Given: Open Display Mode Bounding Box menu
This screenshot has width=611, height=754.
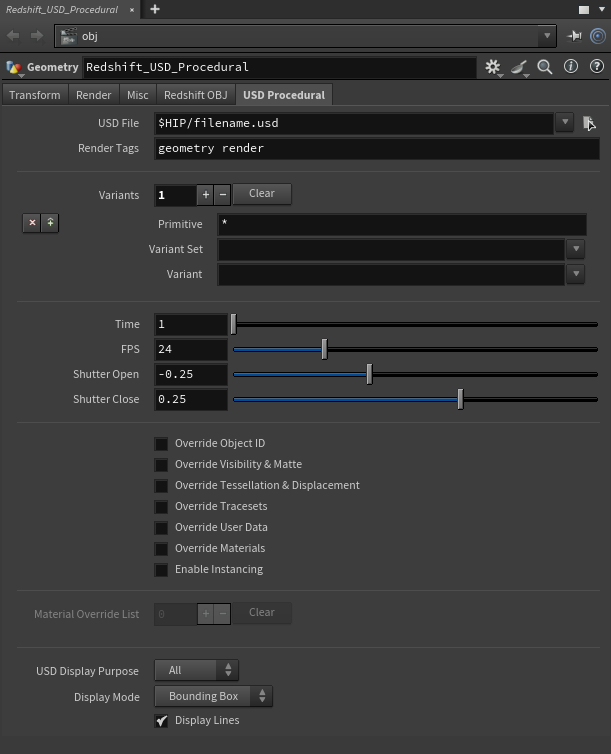Looking at the screenshot, I should click(x=213, y=696).
